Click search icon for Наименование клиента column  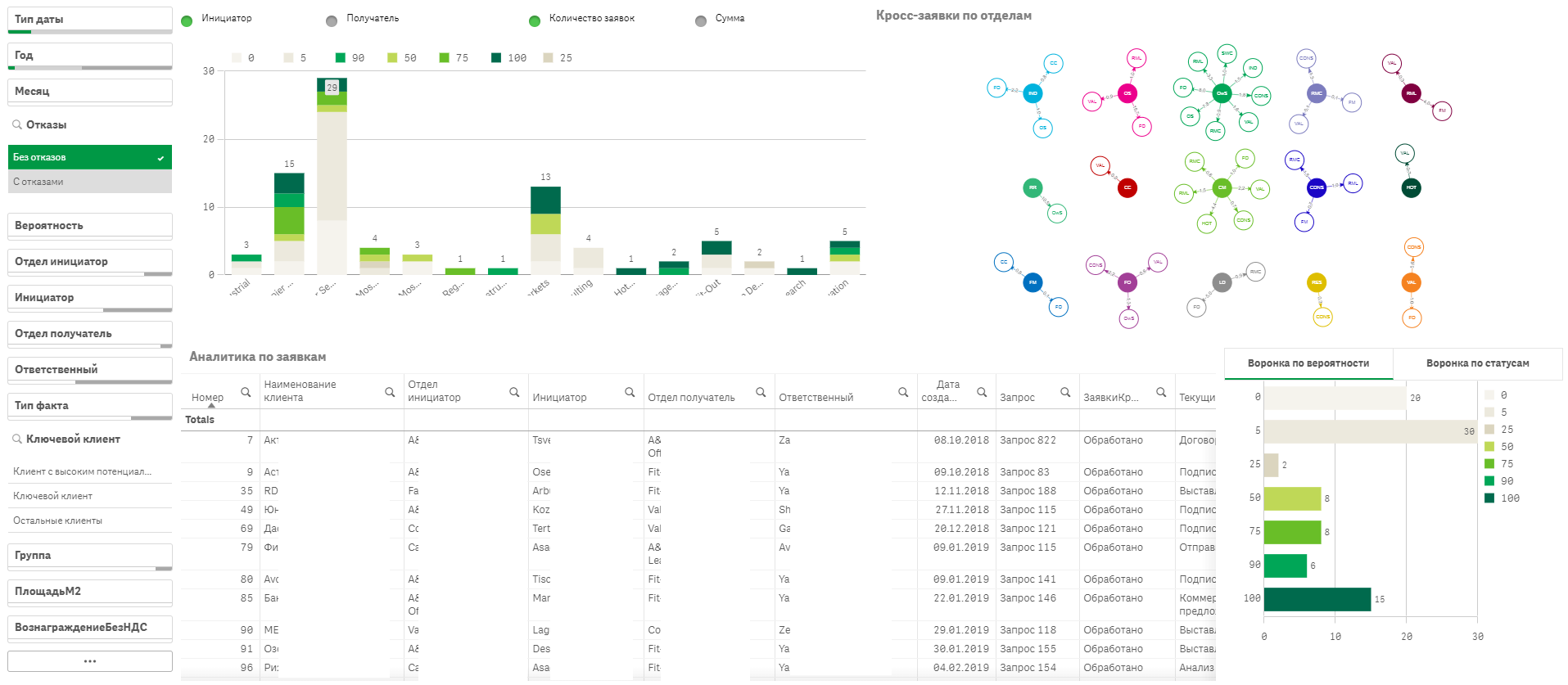(x=390, y=393)
